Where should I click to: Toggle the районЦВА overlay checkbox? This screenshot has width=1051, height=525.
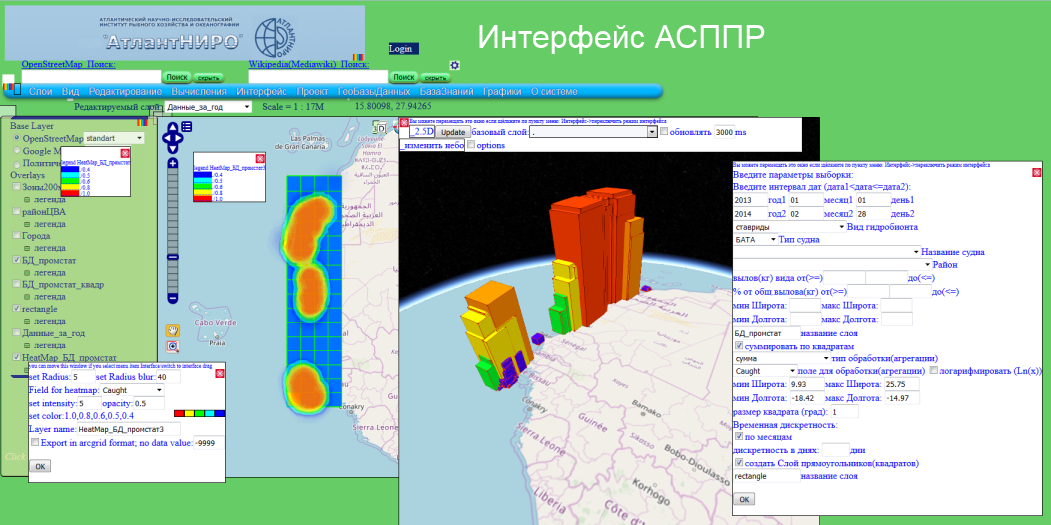point(17,212)
